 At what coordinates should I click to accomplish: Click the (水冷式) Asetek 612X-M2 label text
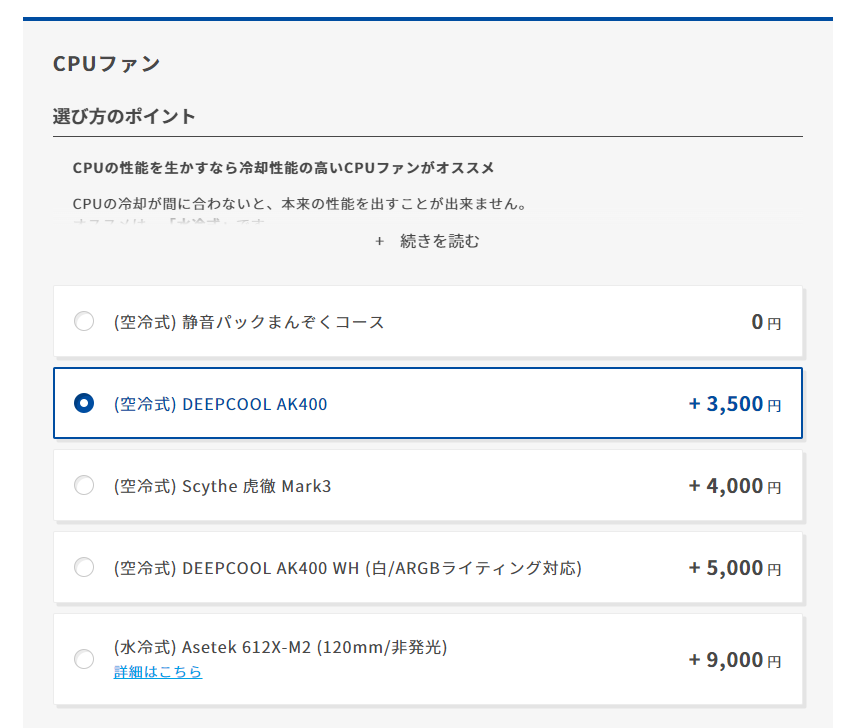click(281, 647)
